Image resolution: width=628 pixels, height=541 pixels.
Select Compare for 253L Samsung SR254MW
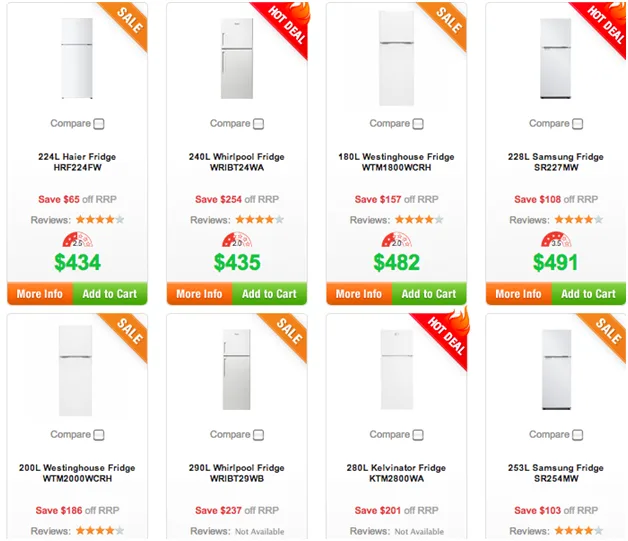578,436
